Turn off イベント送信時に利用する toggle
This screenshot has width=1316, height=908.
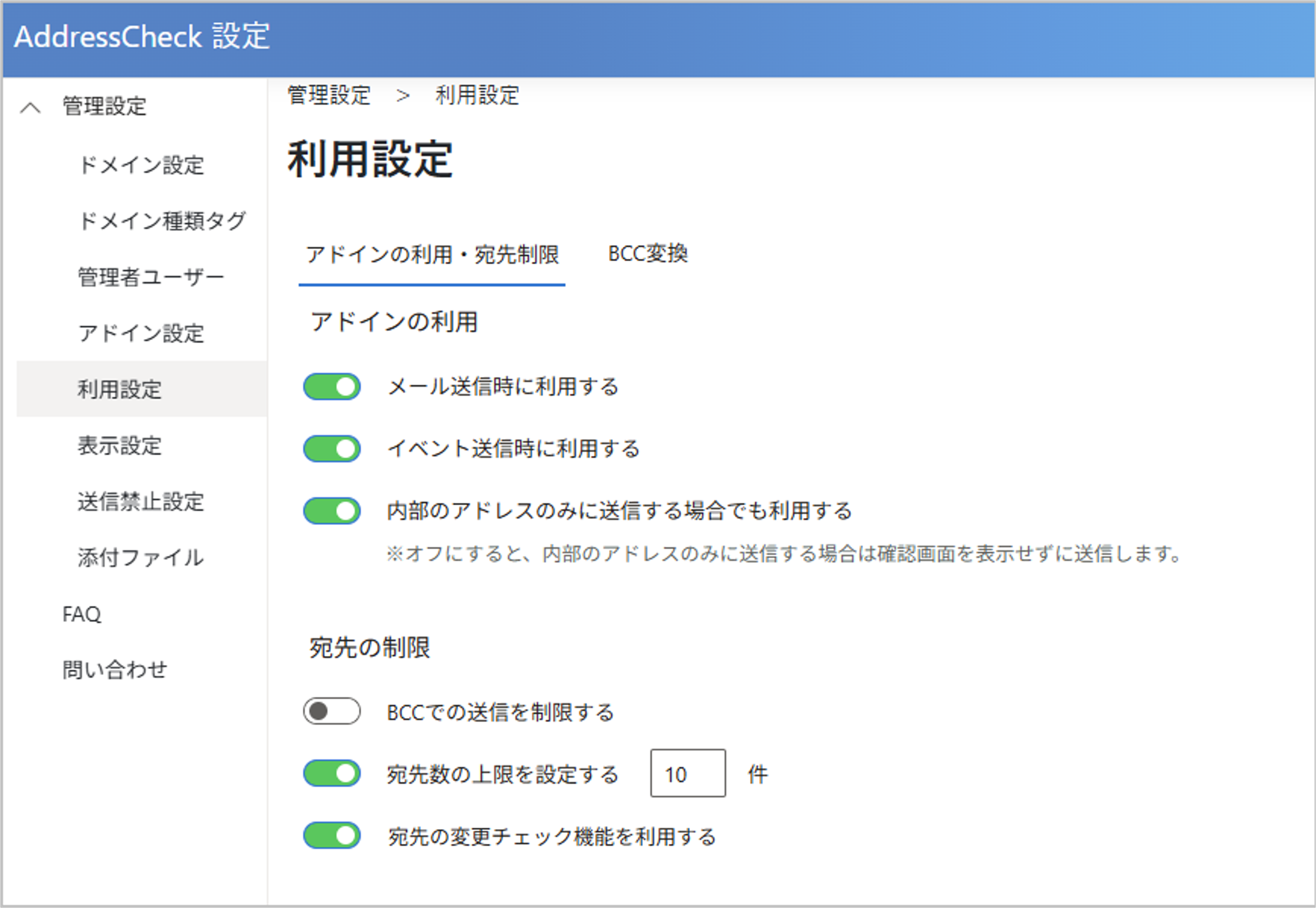[x=331, y=449]
